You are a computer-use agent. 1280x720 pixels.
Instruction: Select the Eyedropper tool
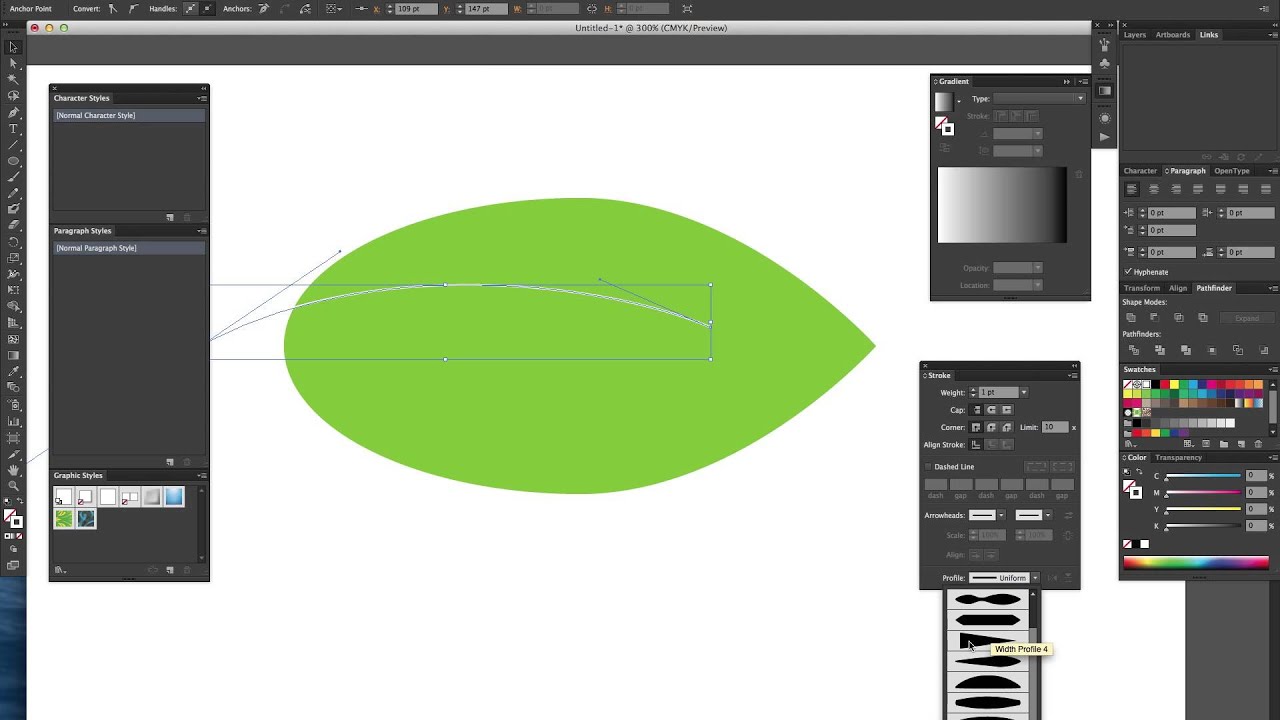tap(13, 371)
